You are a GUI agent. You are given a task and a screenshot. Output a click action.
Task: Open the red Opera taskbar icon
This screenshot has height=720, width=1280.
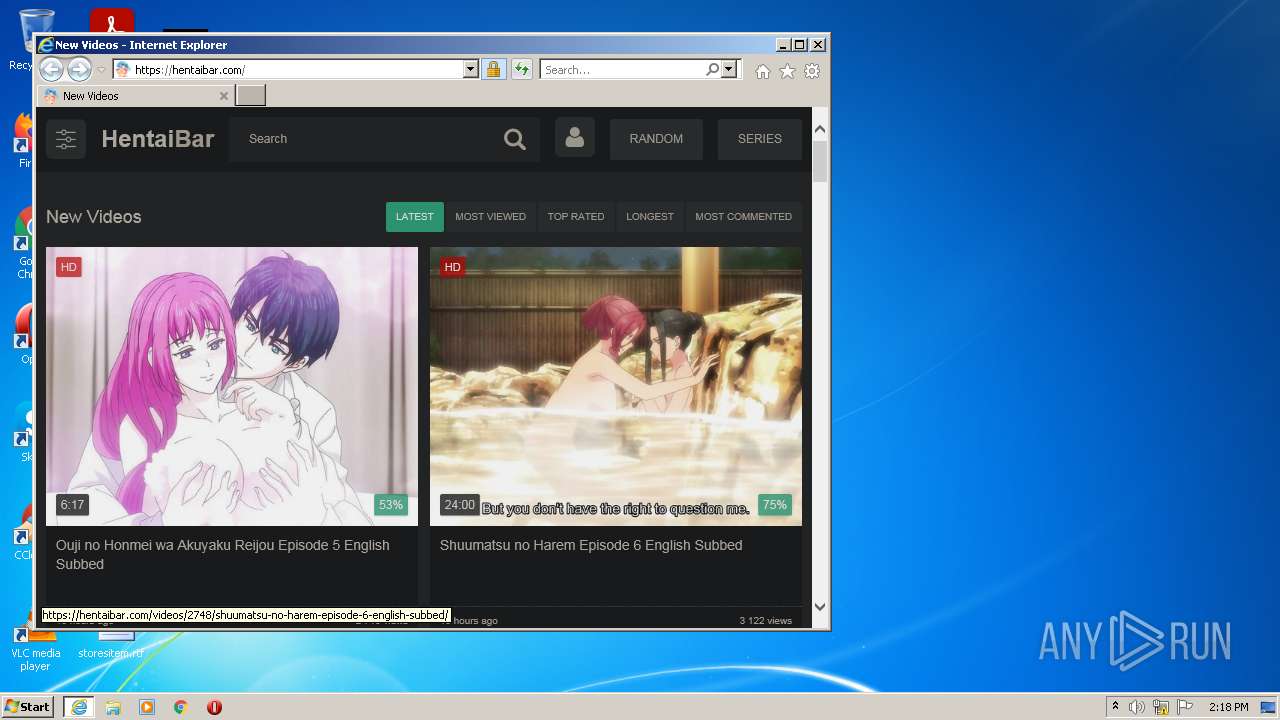(x=214, y=707)
